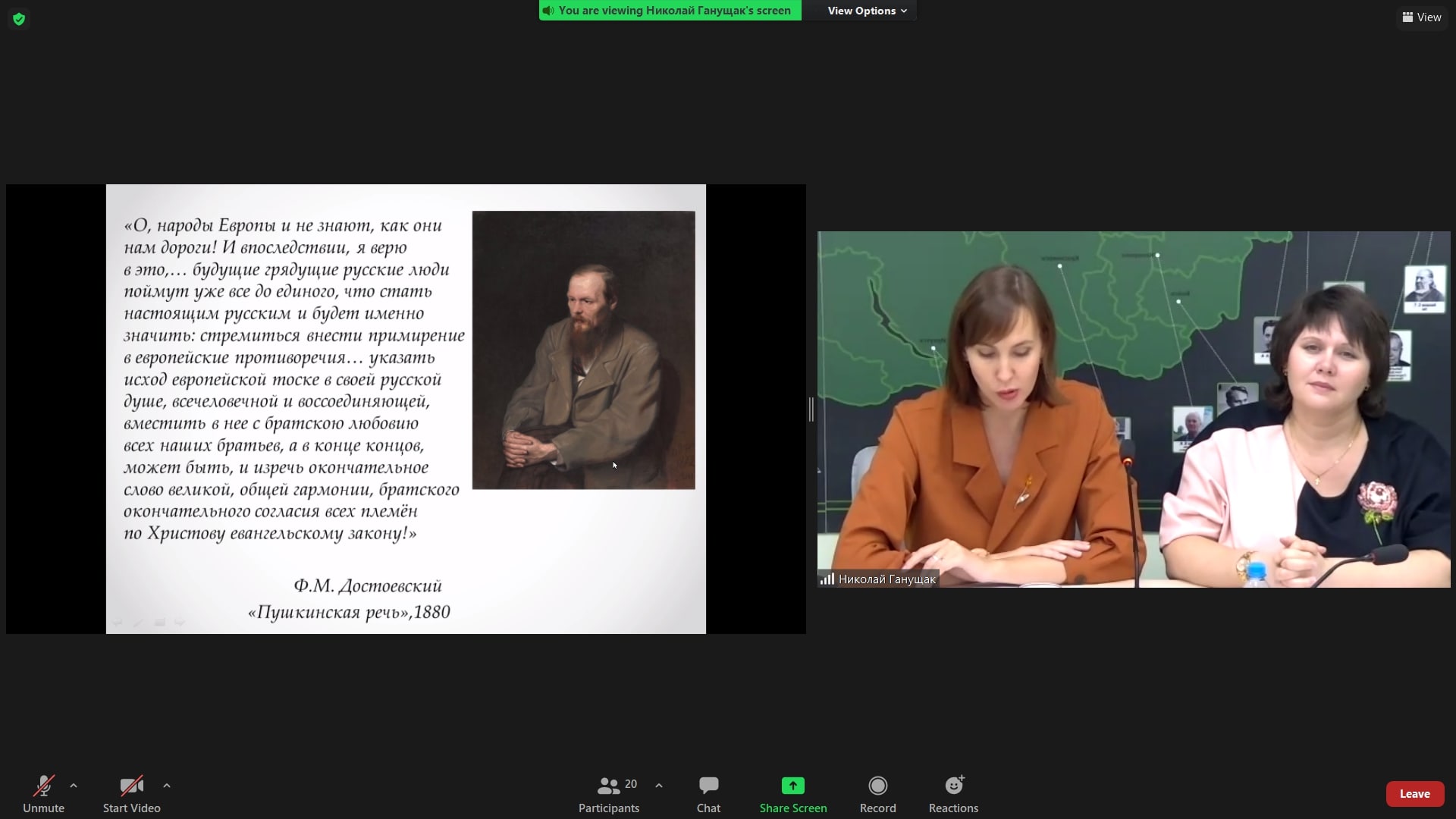
Task: Open the Chat panel
Action: (x=709, y=793)
